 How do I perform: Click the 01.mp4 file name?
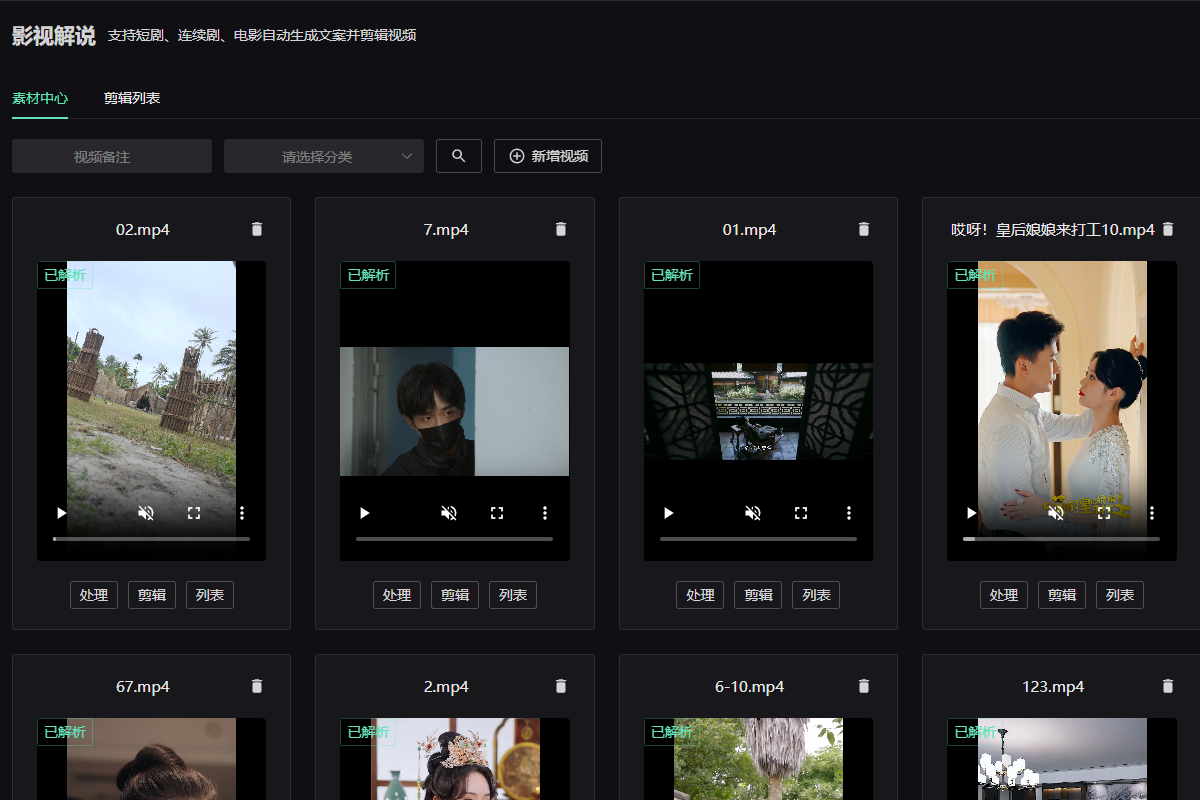point(750,230)
